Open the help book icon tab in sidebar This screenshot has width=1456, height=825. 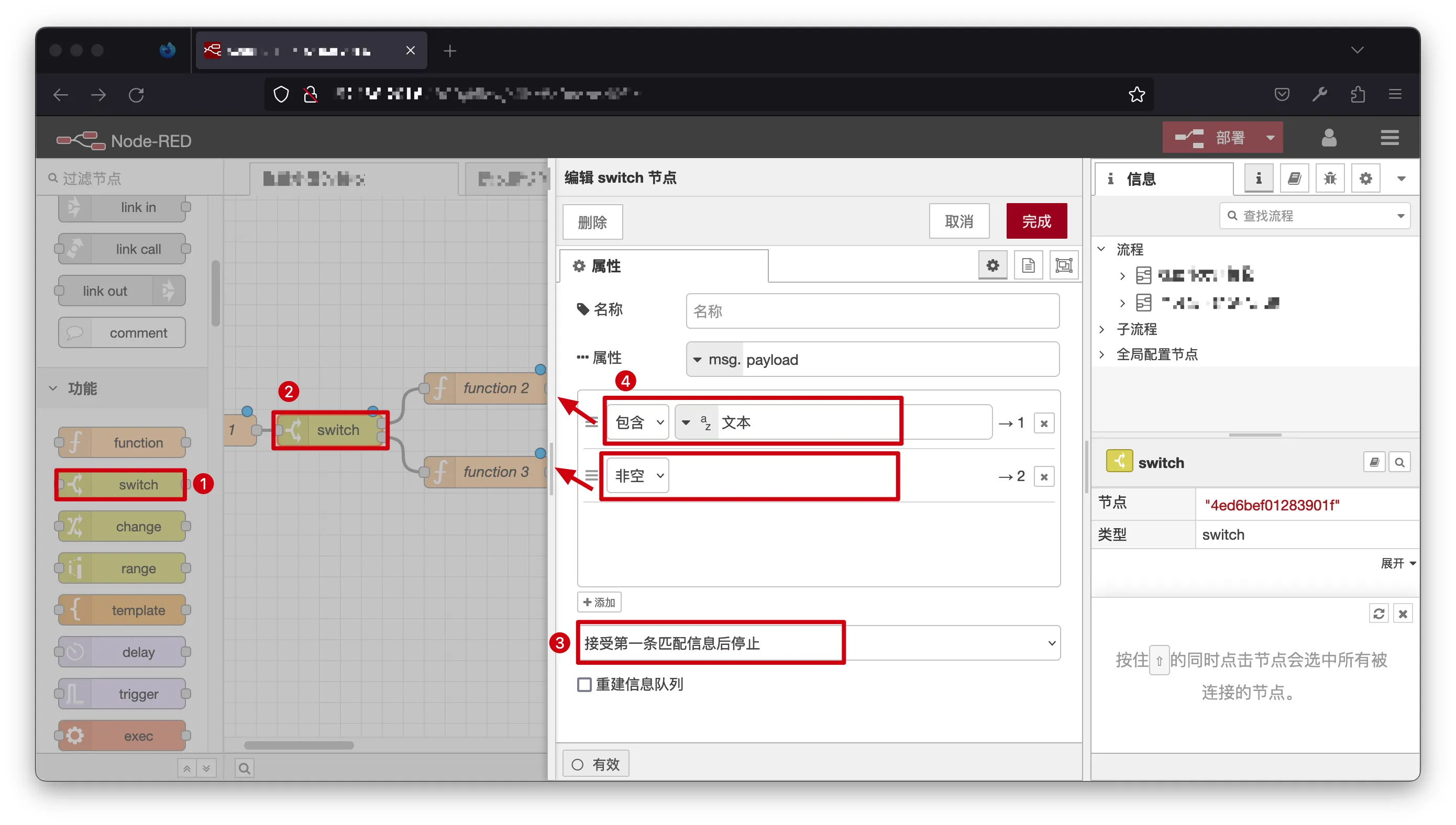tap(1294, 179)
